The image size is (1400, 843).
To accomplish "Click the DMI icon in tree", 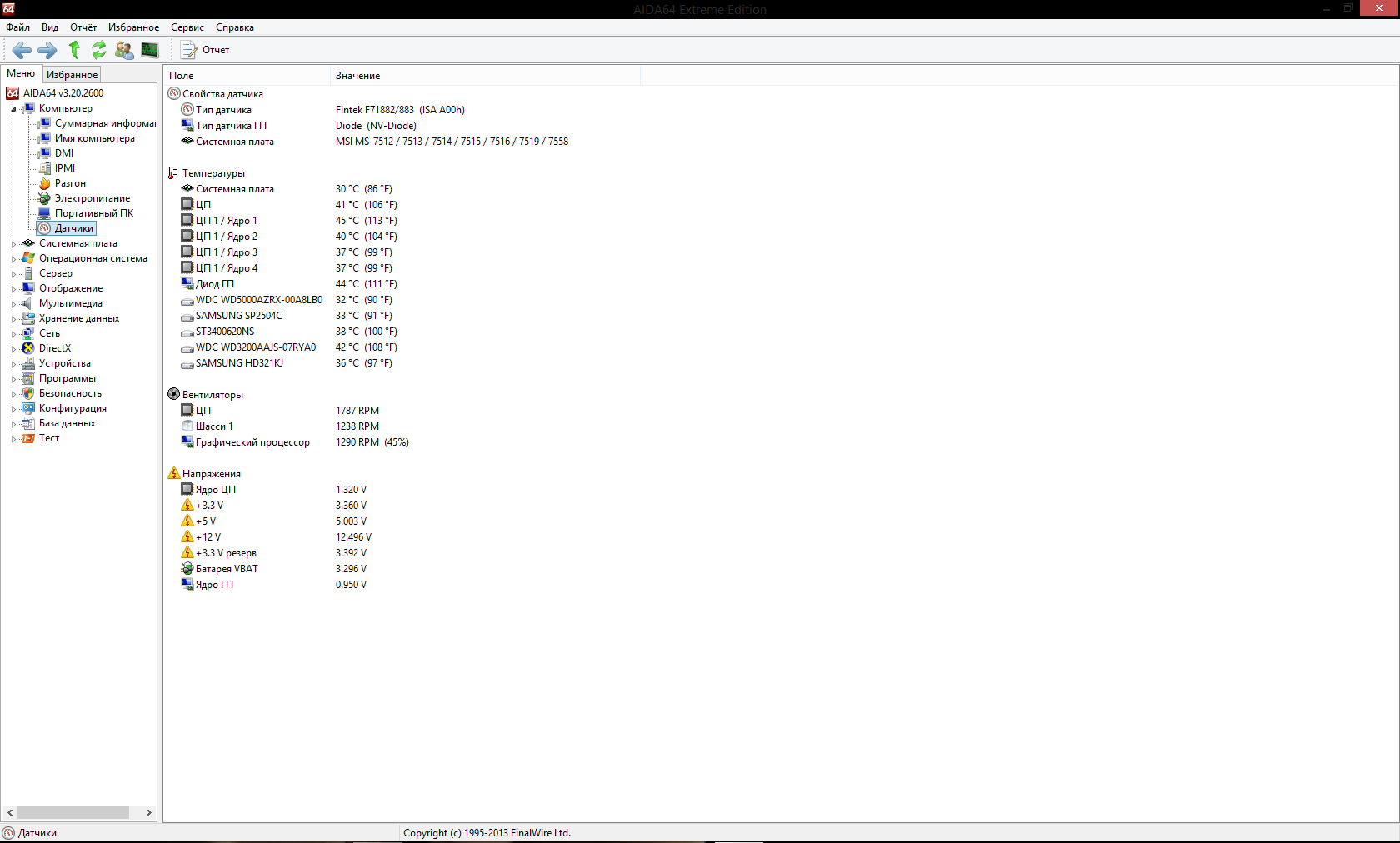I will pos(45,153).
